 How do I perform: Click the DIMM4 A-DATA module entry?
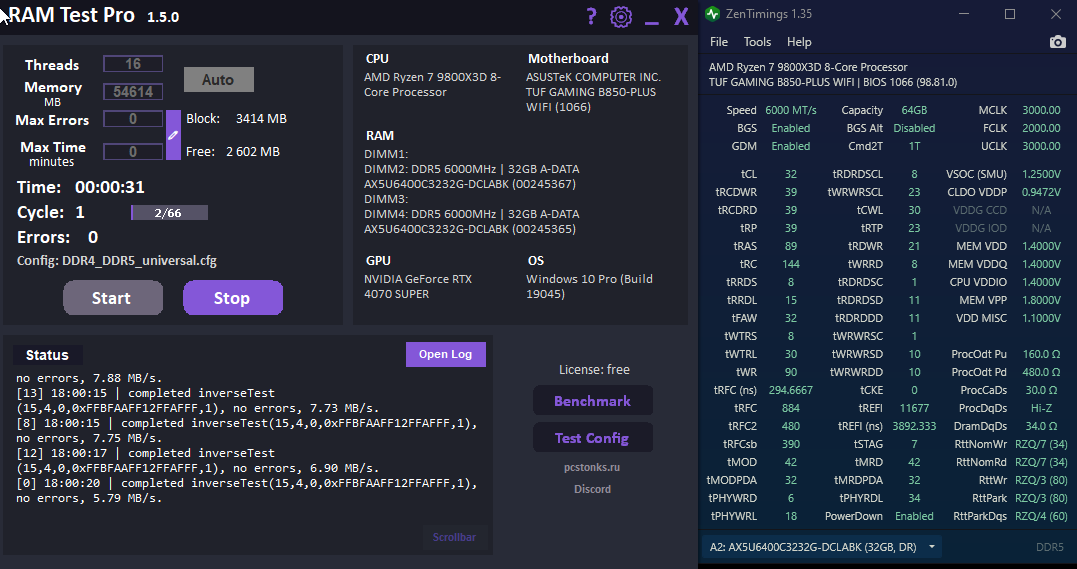click(471, 221)
